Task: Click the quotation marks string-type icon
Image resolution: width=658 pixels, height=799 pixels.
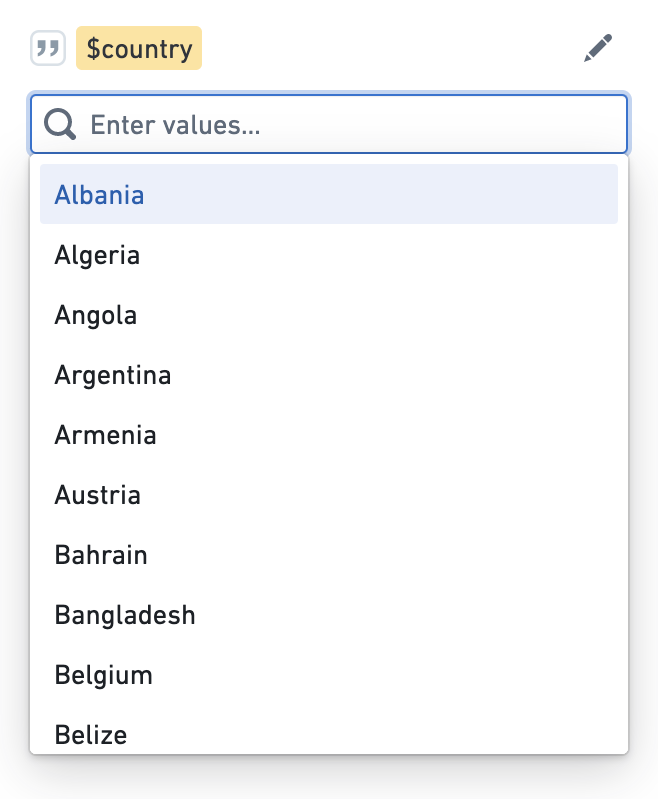Action: click(48, 48)
